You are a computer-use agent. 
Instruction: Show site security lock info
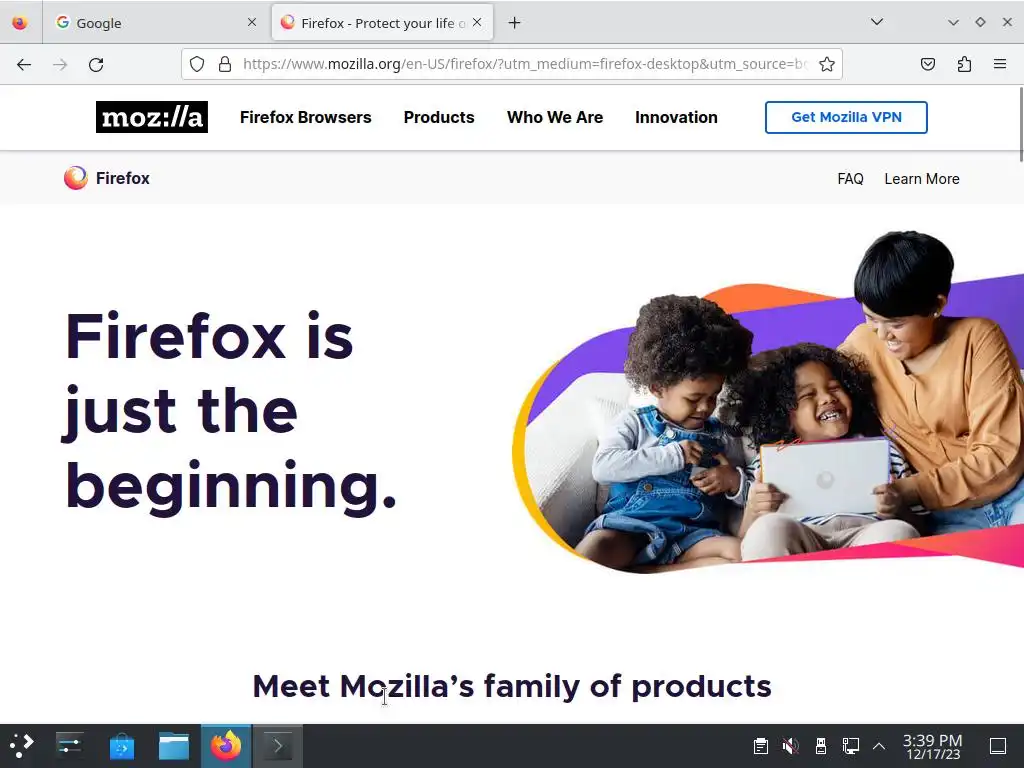coord(225,64)
